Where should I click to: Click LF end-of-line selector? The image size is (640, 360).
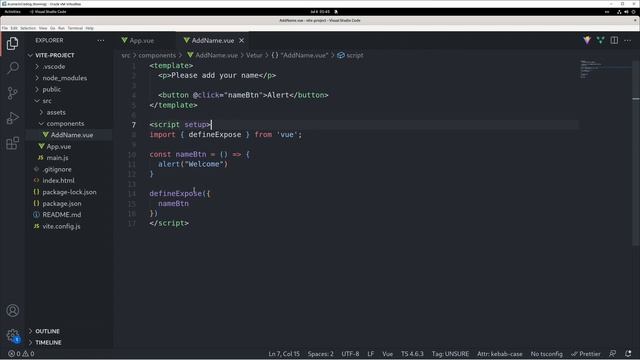(371, 354)
